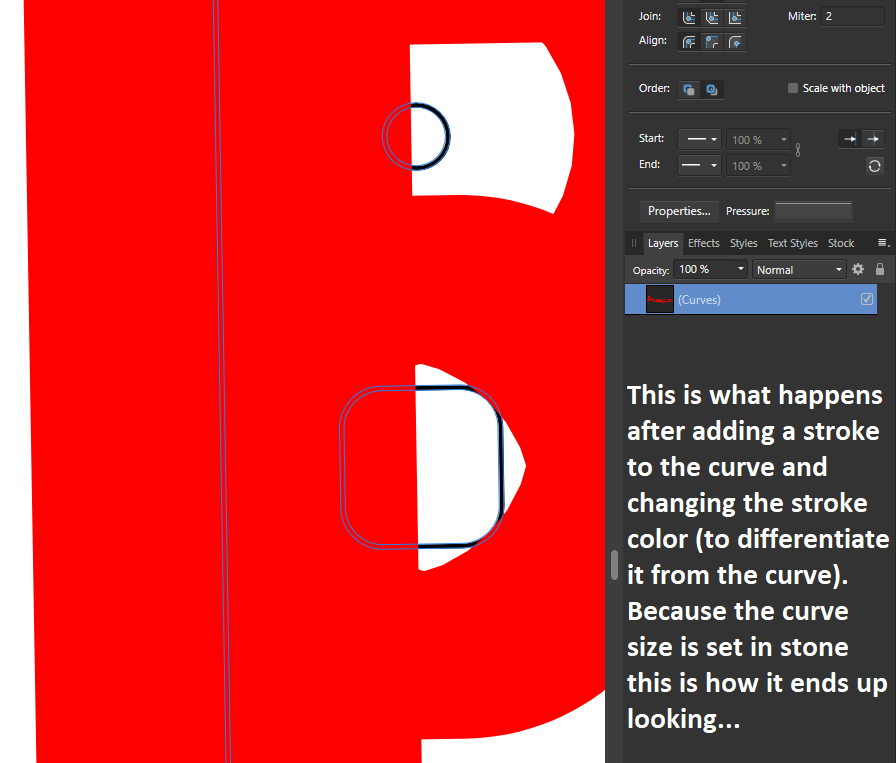Click the Miter value field

click(852, 16)
